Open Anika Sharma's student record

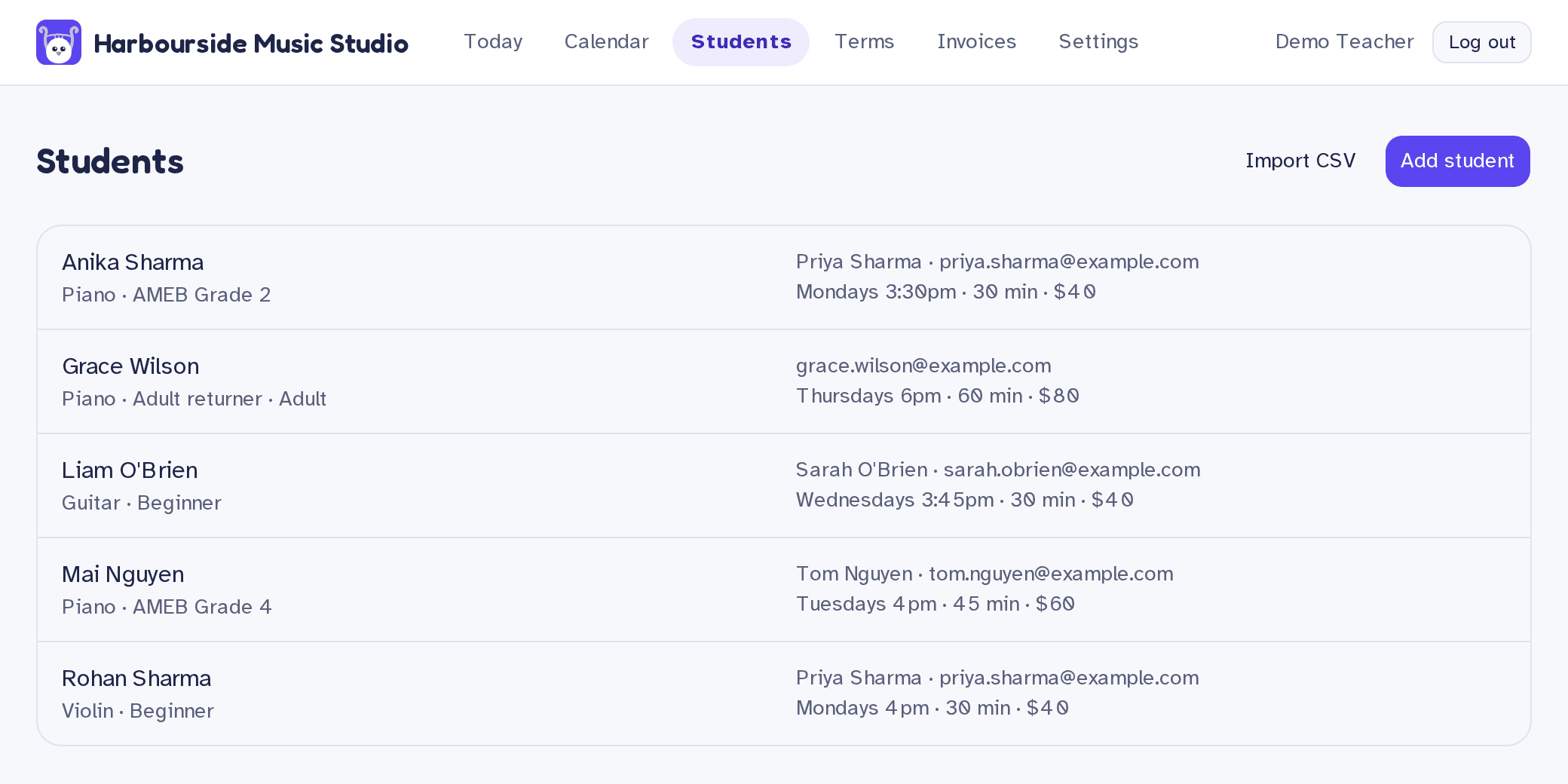pos(784,277)
